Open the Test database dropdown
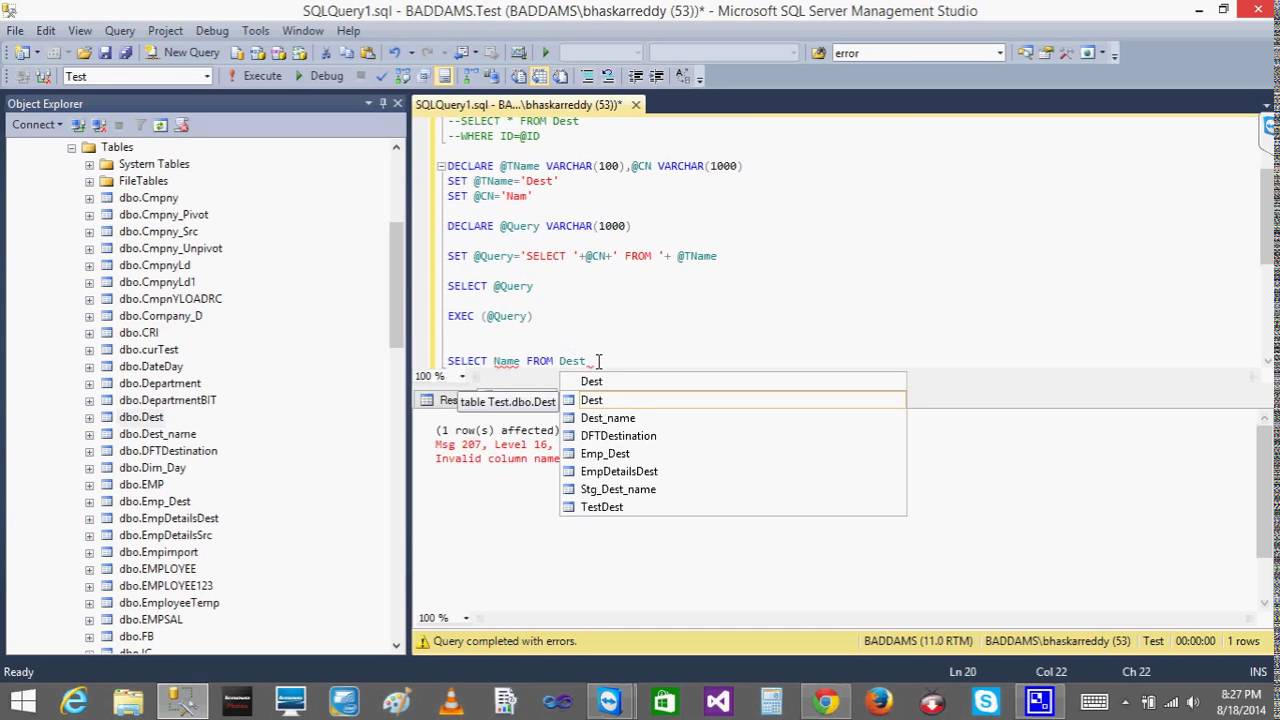Image resolution: width=1280 pixels, height=720 pixels. pos(207,76)
